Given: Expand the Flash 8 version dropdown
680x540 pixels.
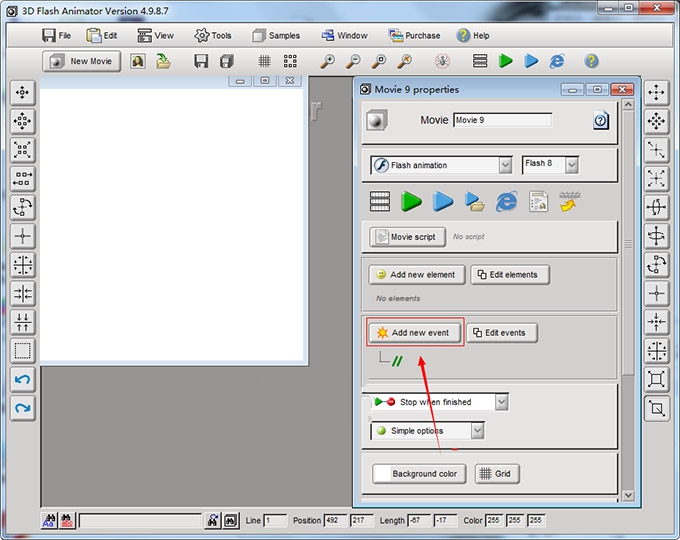Looking at the screenshot, I should [572, 165].
